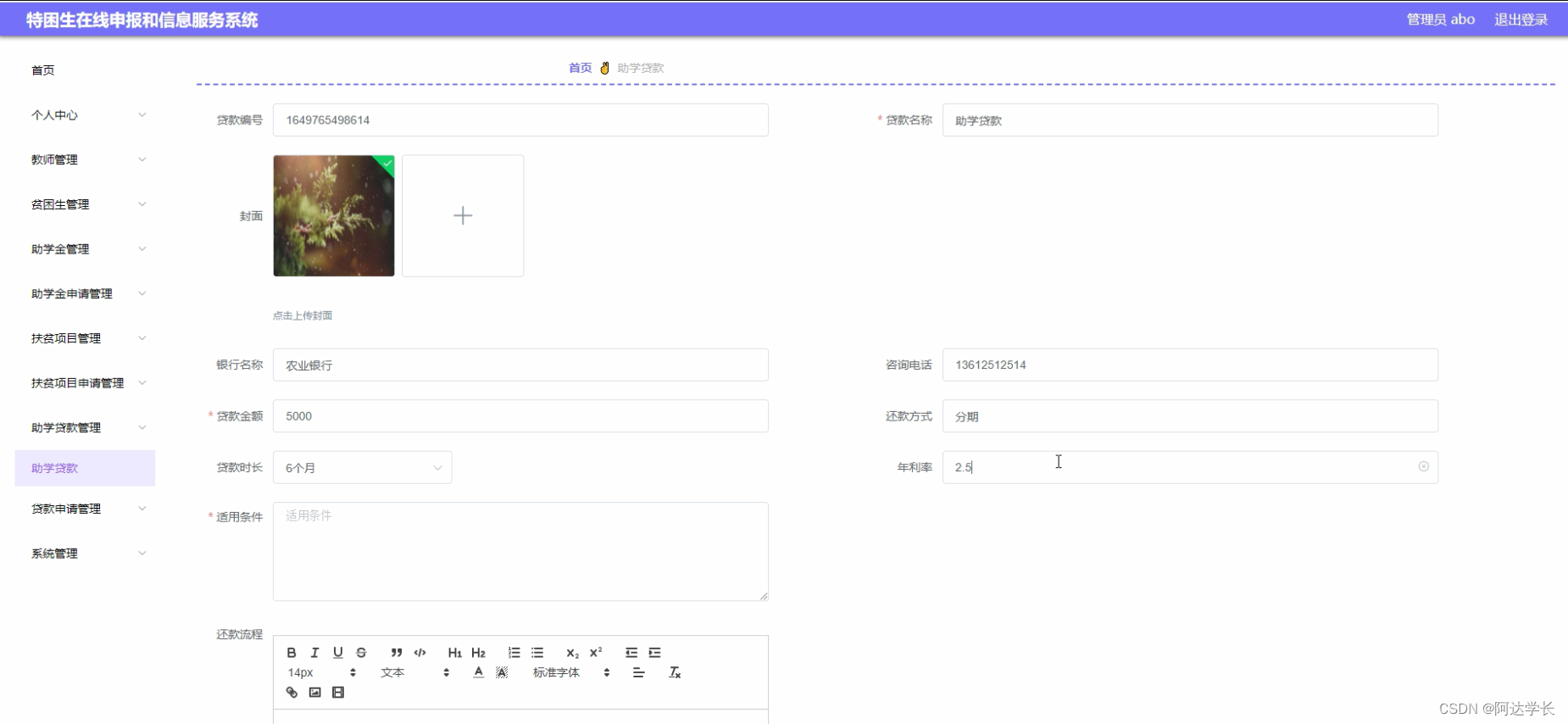Expand the 助学金管理 sidebar menu

[x=86, y=249]
